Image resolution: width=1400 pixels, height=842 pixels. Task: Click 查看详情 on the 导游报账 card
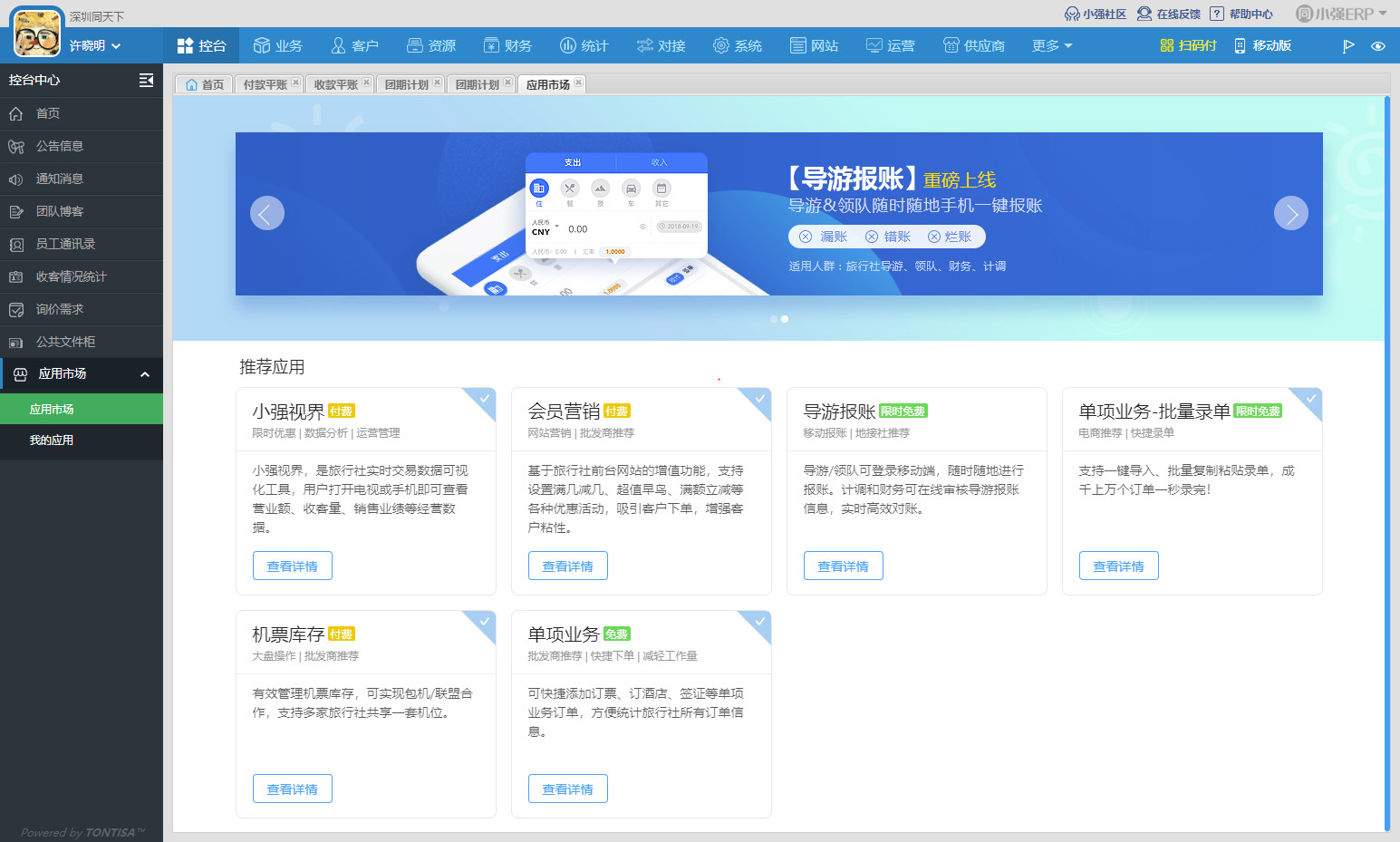tap(843, 565)
